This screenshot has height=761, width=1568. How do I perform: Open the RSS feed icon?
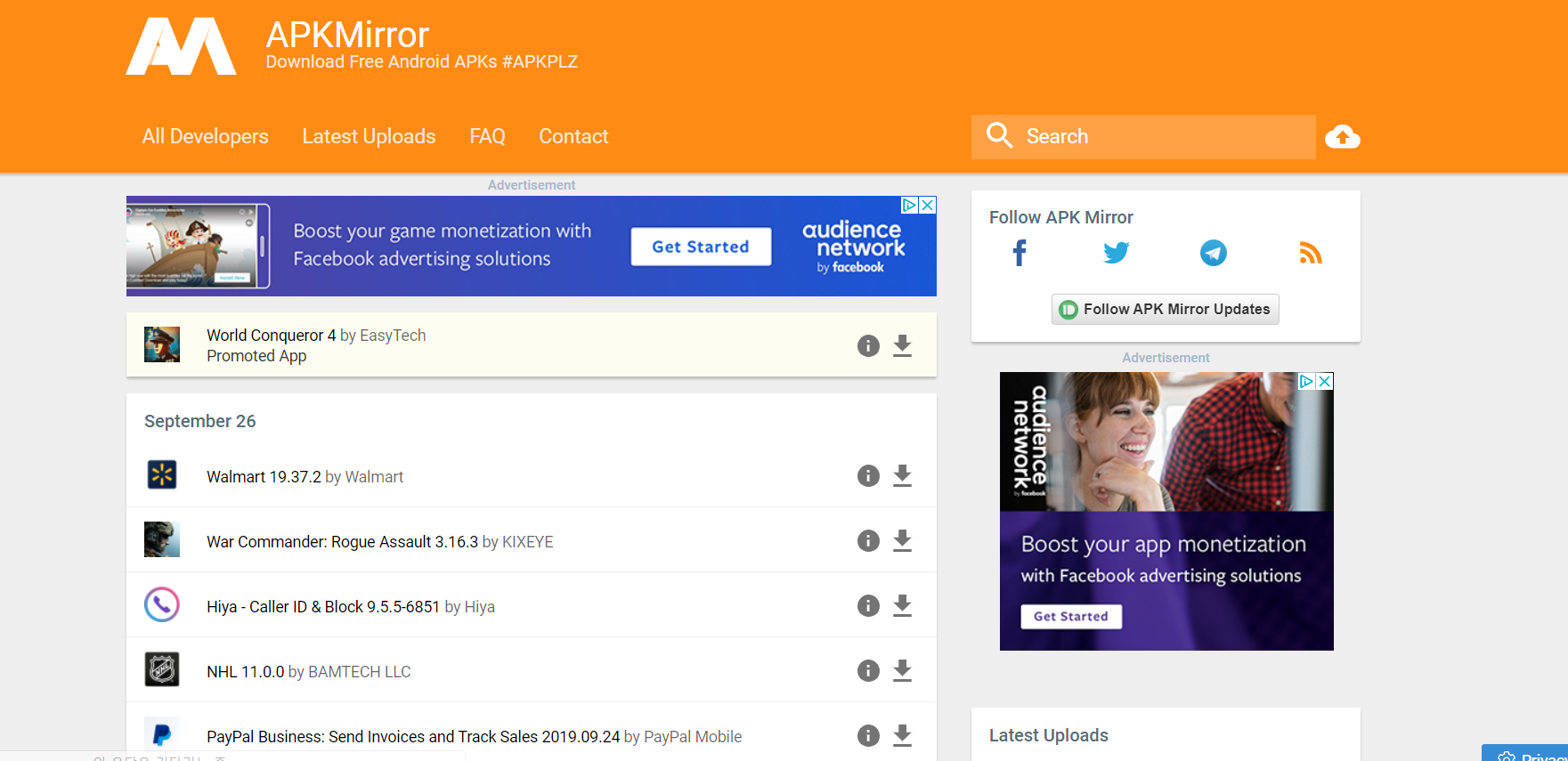point(1311,253)
